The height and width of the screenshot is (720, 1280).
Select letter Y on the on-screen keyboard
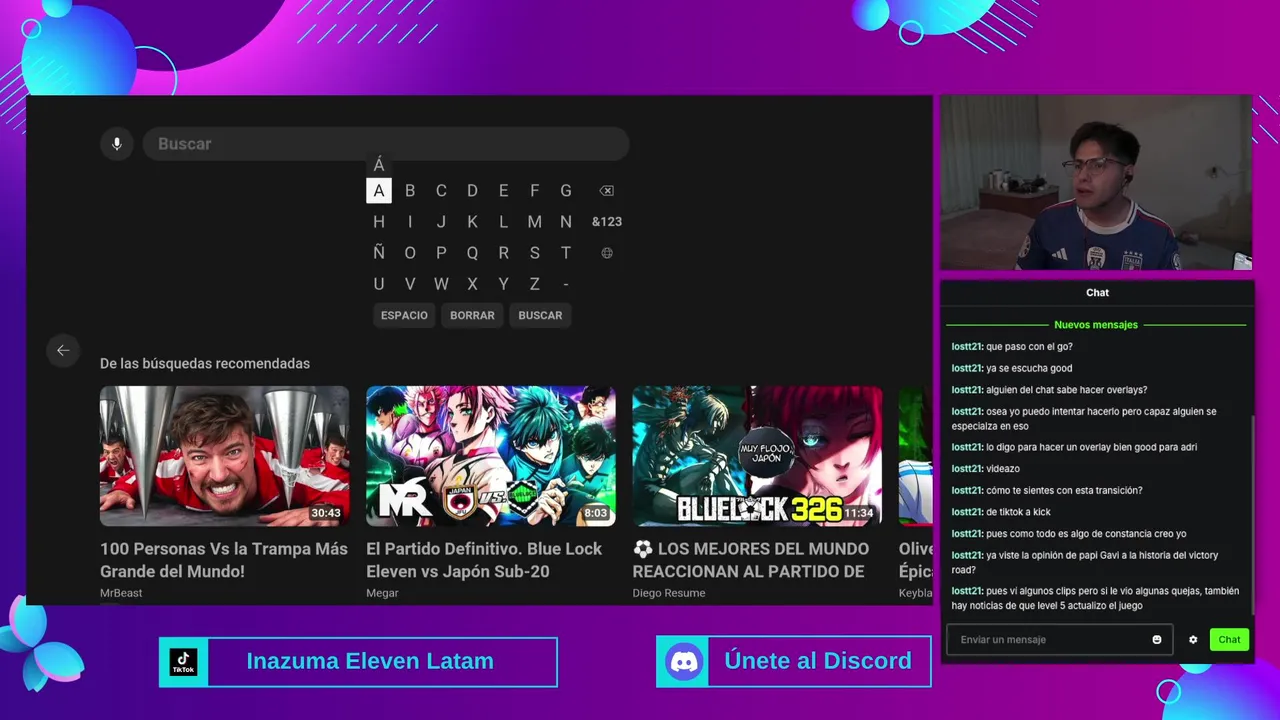[503, 284]
